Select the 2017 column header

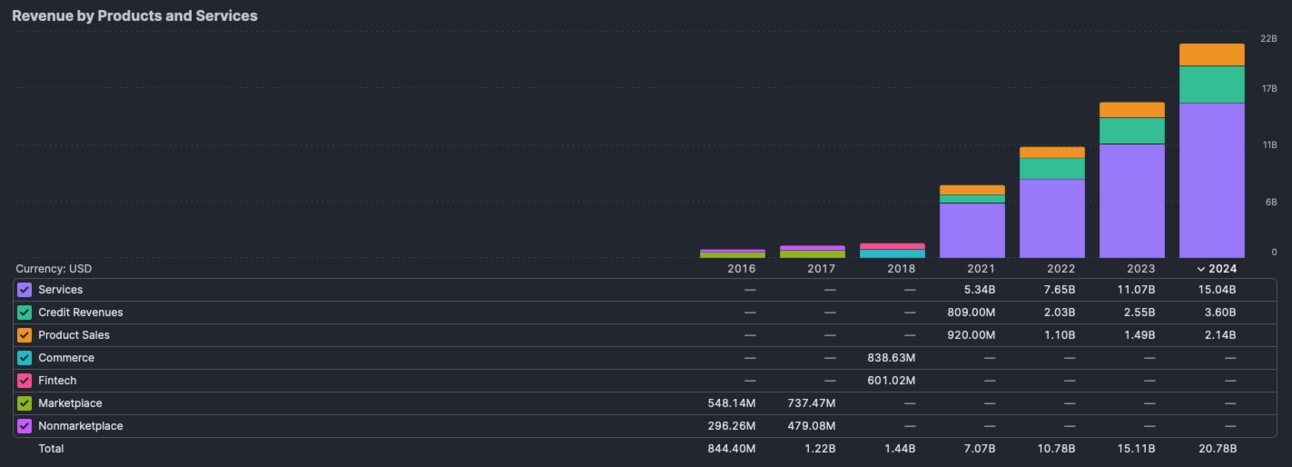coord(821,269)
